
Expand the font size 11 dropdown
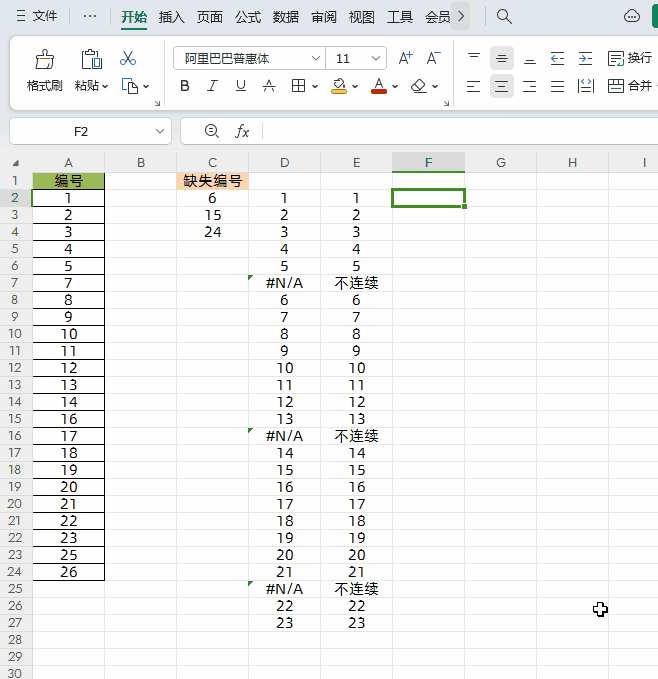[376, 59]
